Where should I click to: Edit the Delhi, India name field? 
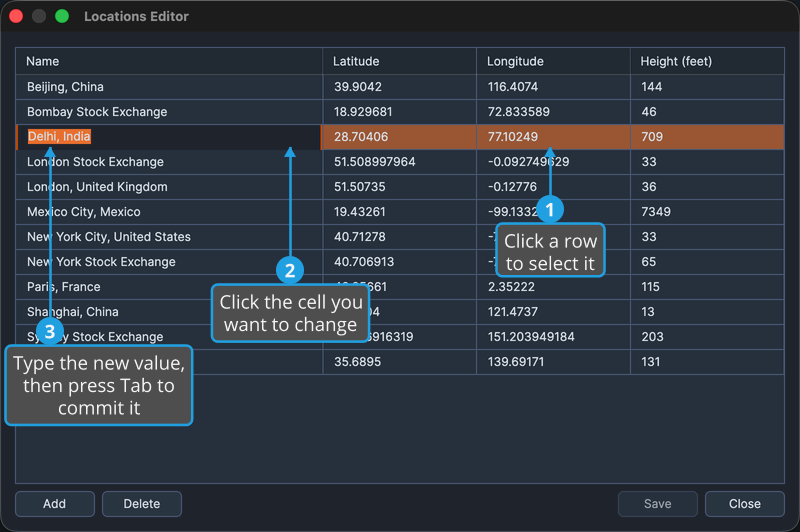169,137
